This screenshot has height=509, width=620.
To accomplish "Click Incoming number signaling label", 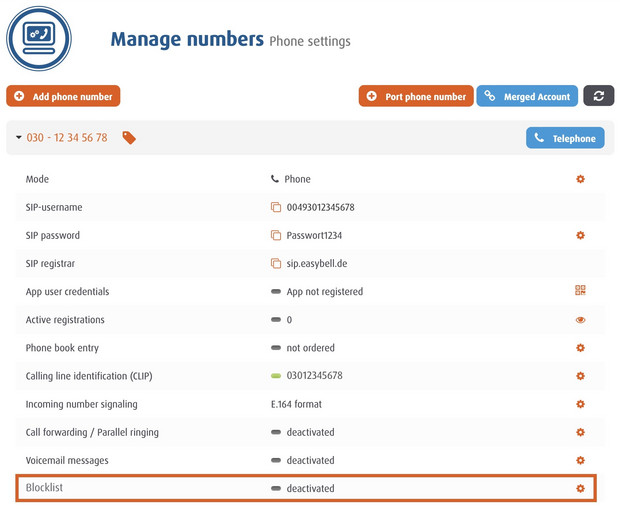I will [81, 405].
